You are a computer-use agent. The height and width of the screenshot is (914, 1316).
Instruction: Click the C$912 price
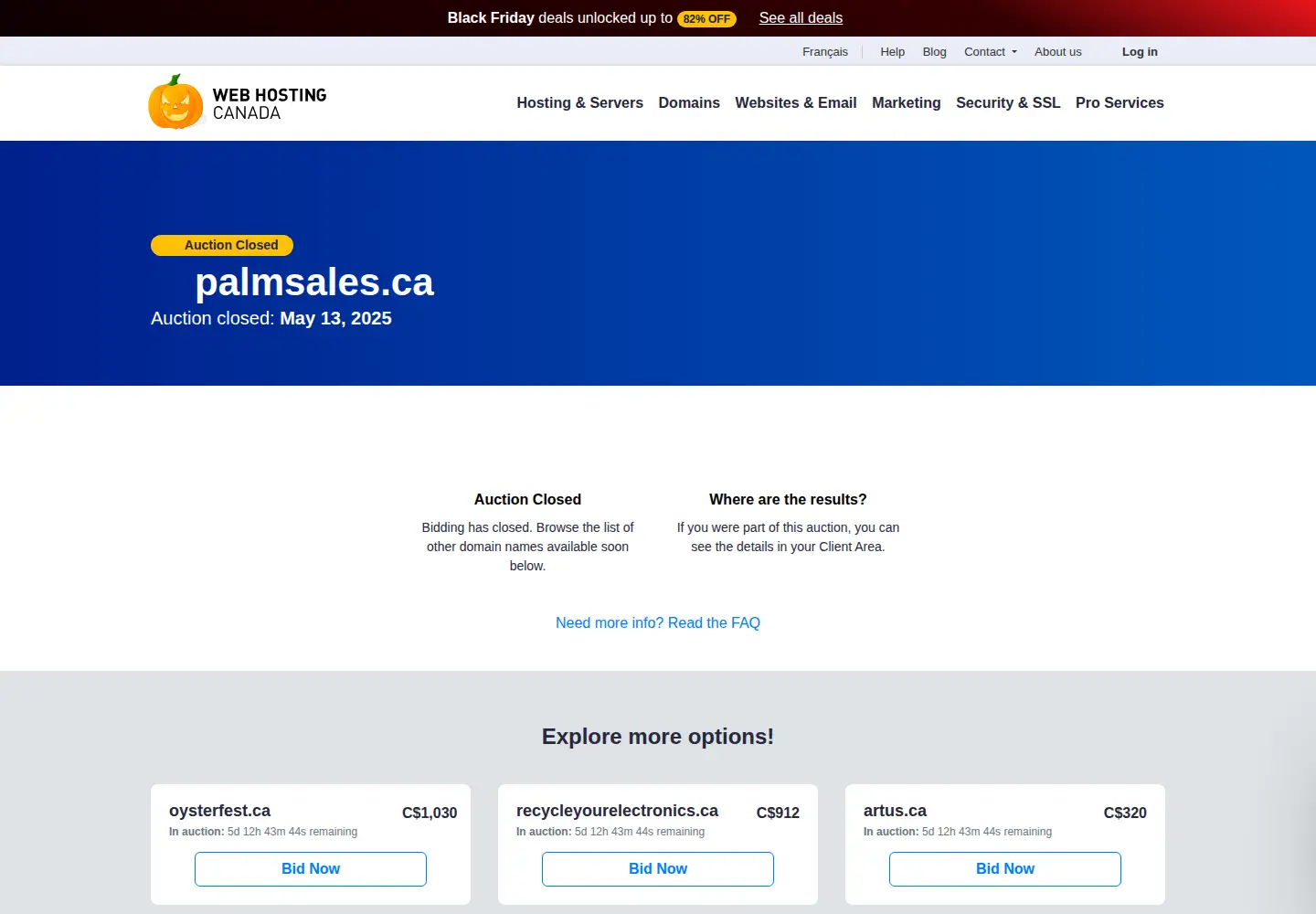(x=778, y=813)
